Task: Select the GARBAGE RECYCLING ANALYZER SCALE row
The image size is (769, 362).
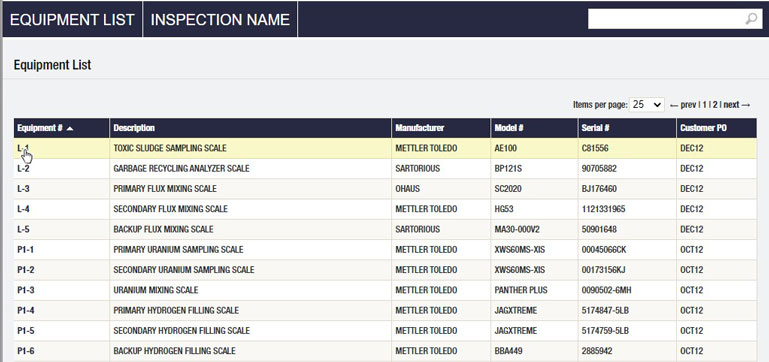Action: [x=385, y=169]
